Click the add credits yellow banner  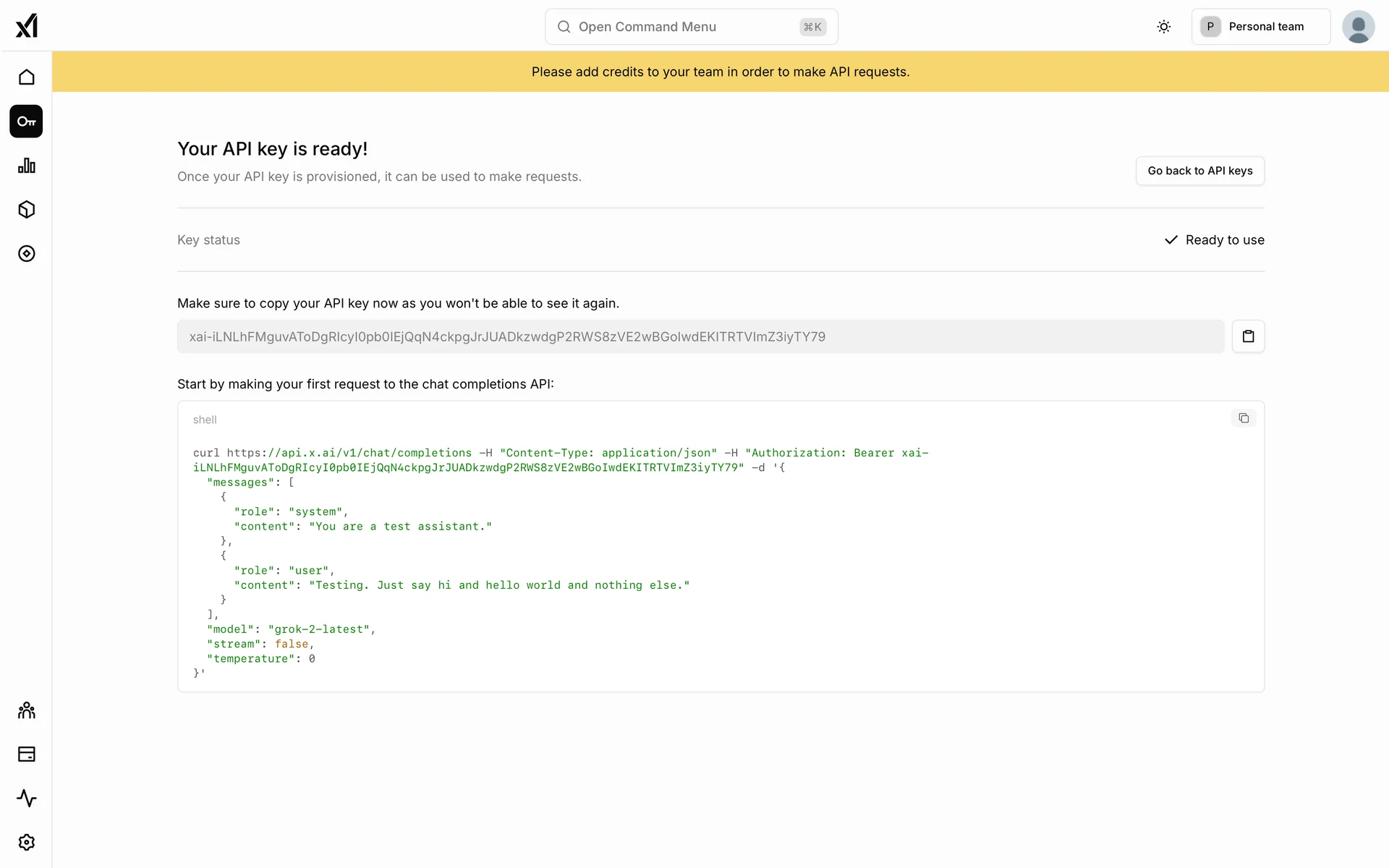coord(720,72)
